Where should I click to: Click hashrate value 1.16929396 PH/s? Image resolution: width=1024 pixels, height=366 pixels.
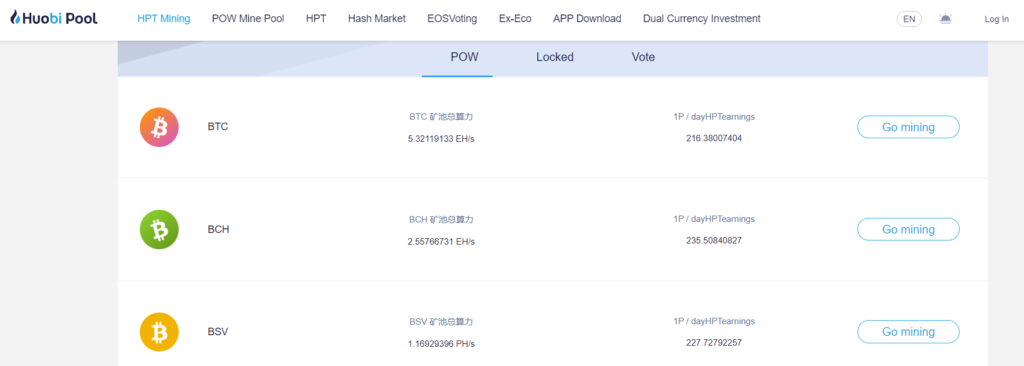coord(441,344)
